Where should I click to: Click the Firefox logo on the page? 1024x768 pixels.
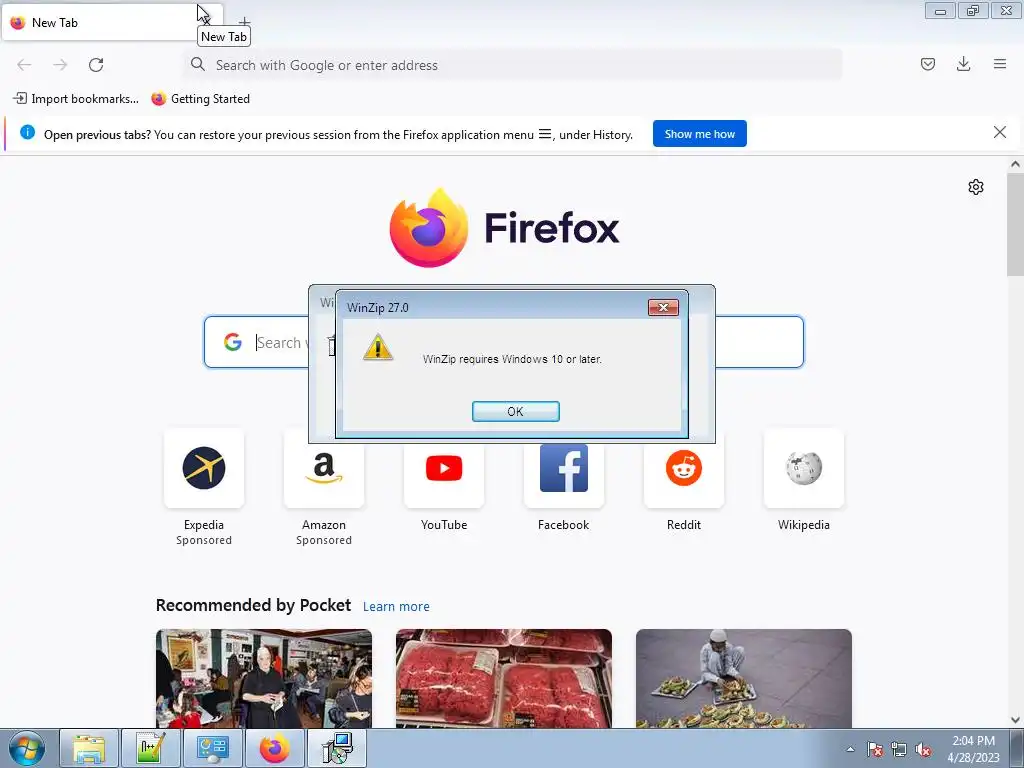tap(504, 227)
